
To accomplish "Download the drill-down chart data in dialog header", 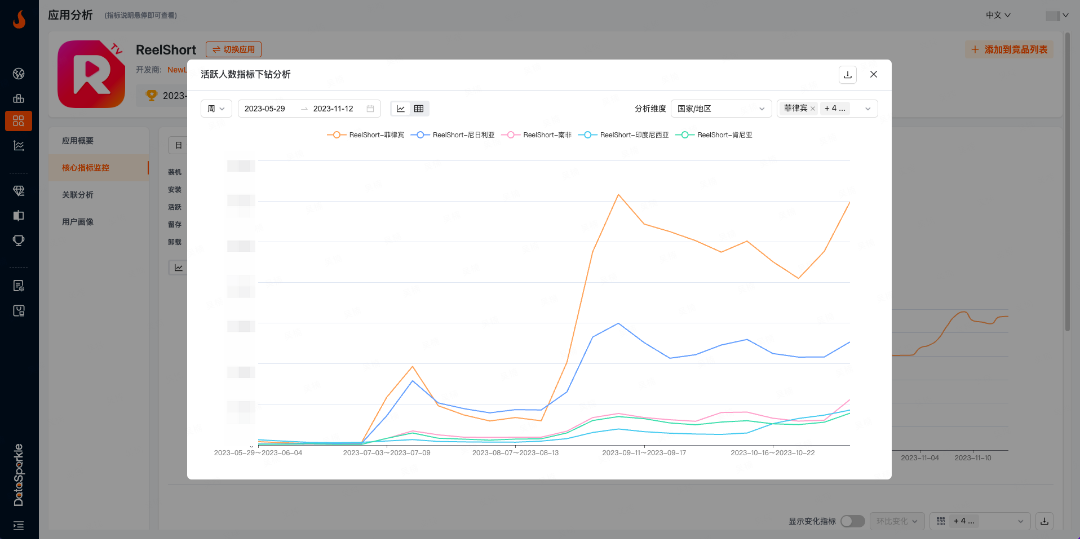I will pos(848,74).
